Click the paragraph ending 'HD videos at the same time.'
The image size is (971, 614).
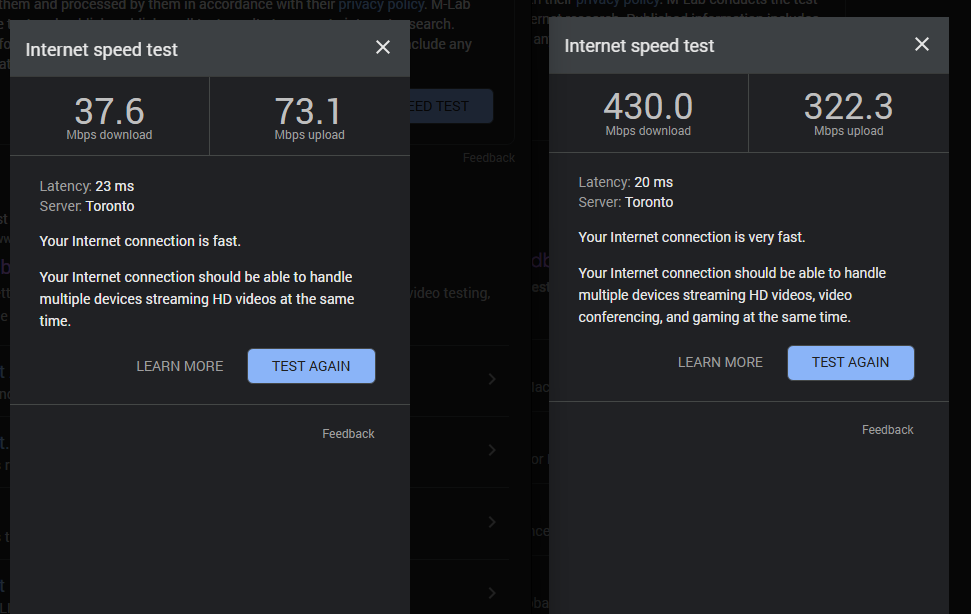(x=197, y=299)
